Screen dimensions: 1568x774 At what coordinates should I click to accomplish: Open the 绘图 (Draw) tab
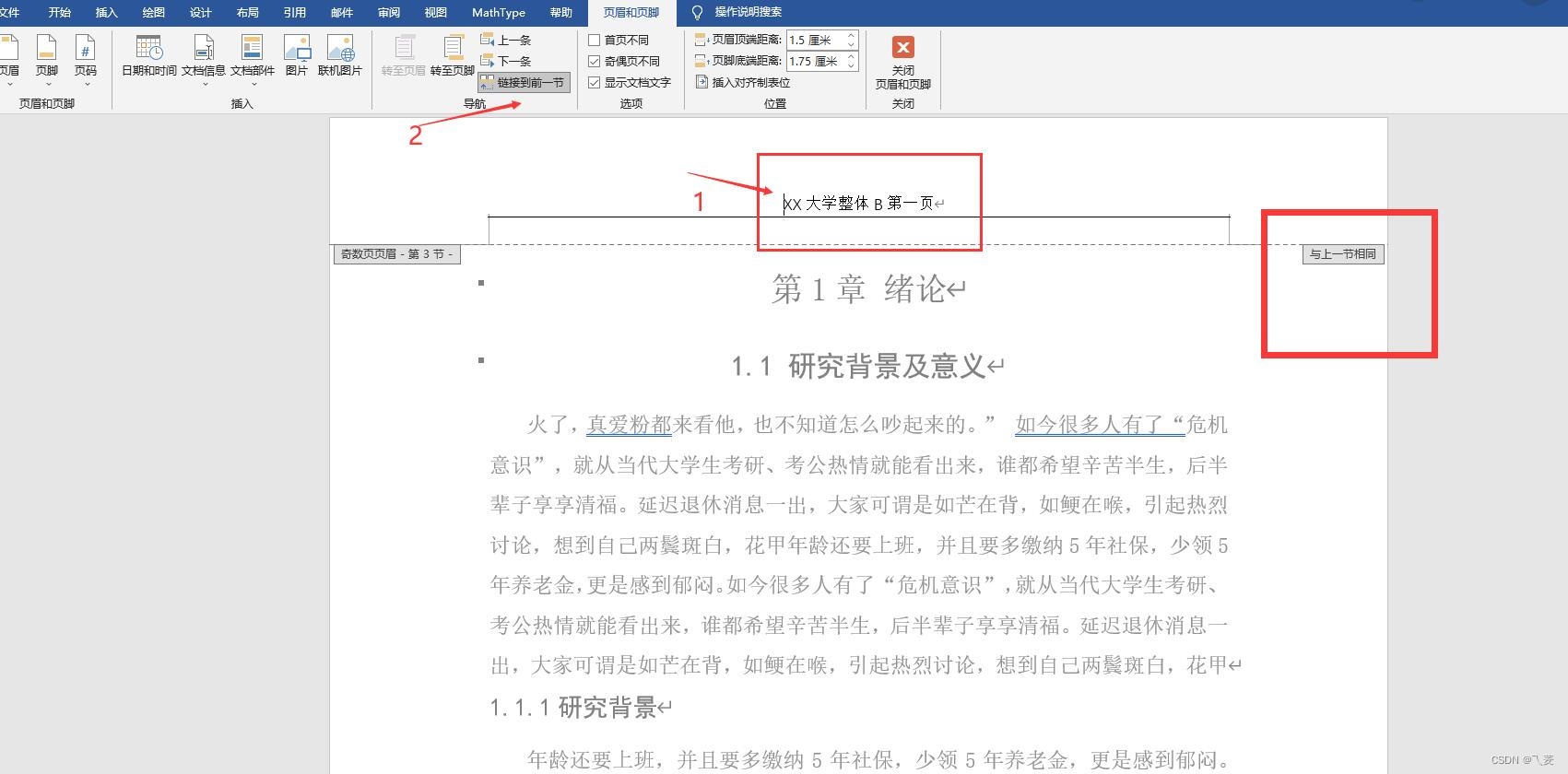(x=154, y=12)
